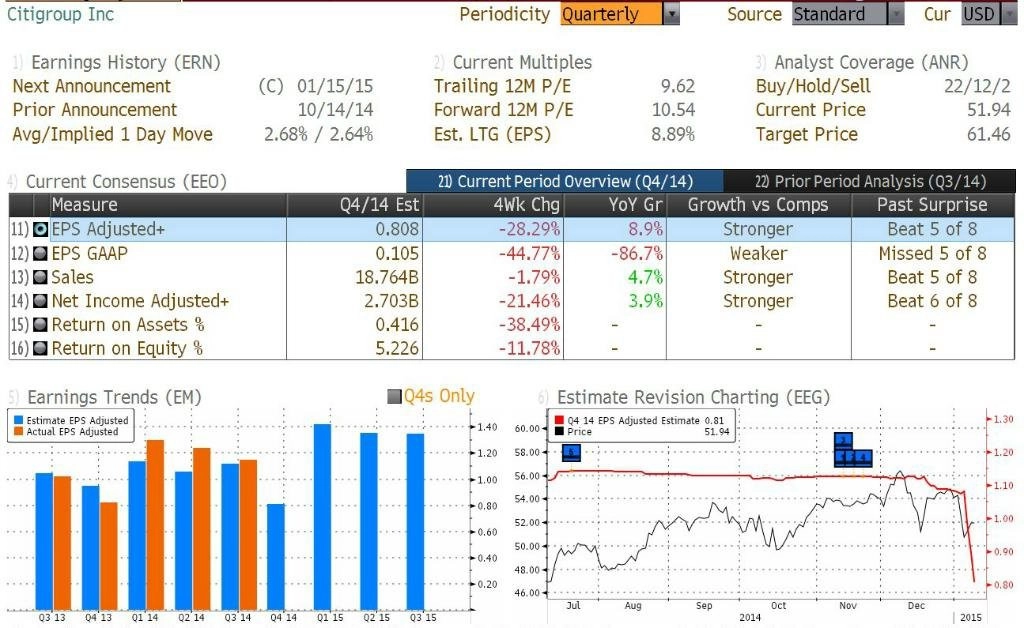Click the Q1 14 actual orange bar
The width and height of the screenshot is (1024, 628).
coord(155,525)
